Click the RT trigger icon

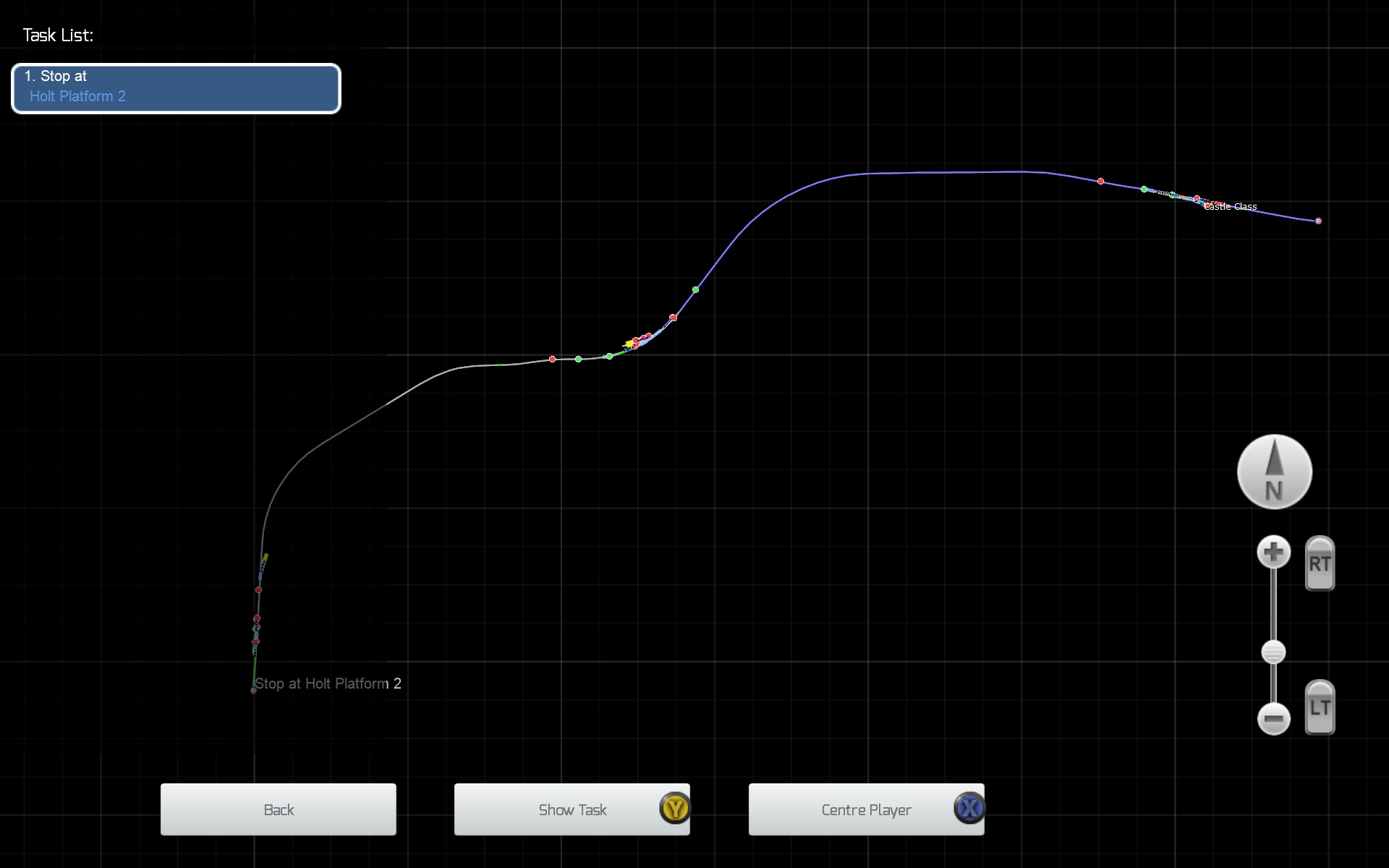pyautogui.click(x=1320, y=563)
